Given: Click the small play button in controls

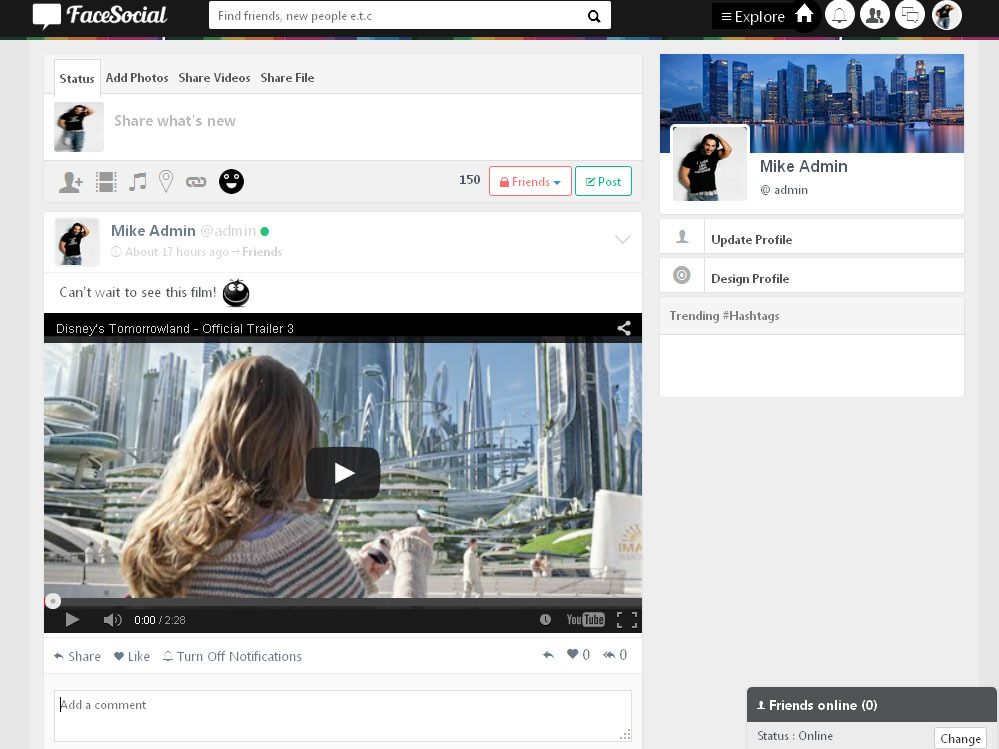Looking at the screenshot, I should coord(72,620).
